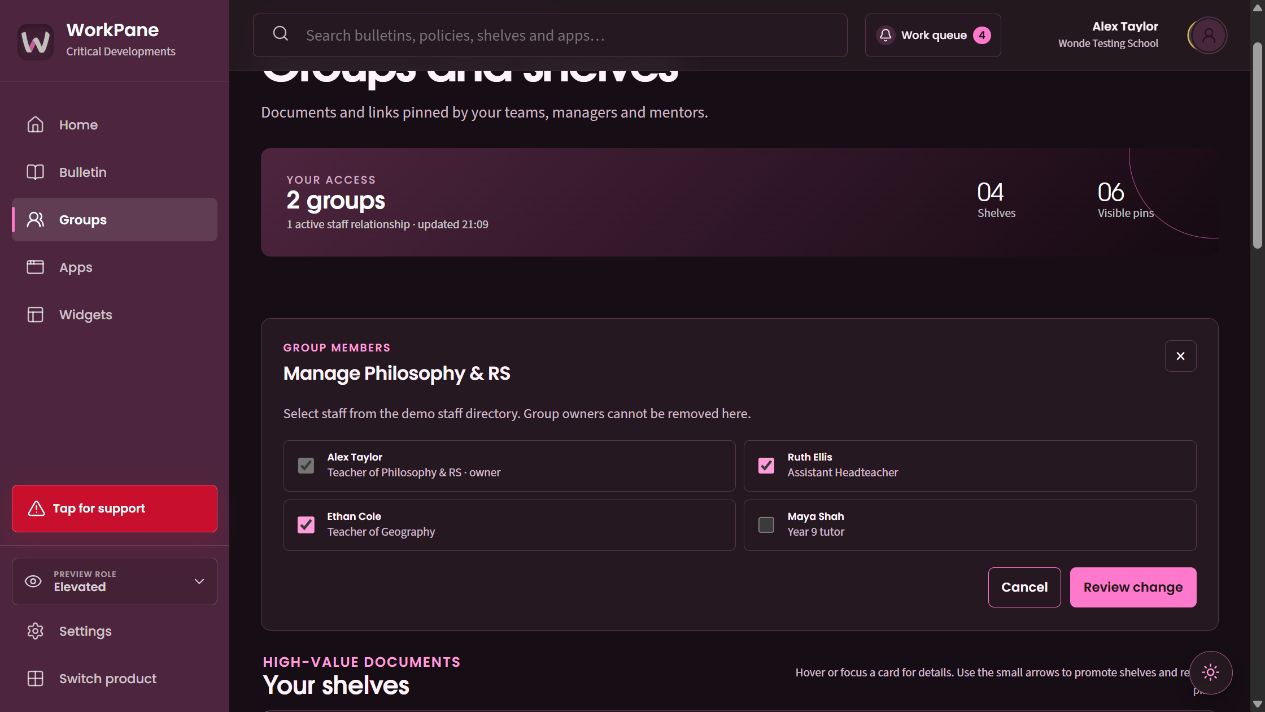Click Maya Shah Year 9 tutor row
Screen dimensions: 1265x712
tap(970, 524)
